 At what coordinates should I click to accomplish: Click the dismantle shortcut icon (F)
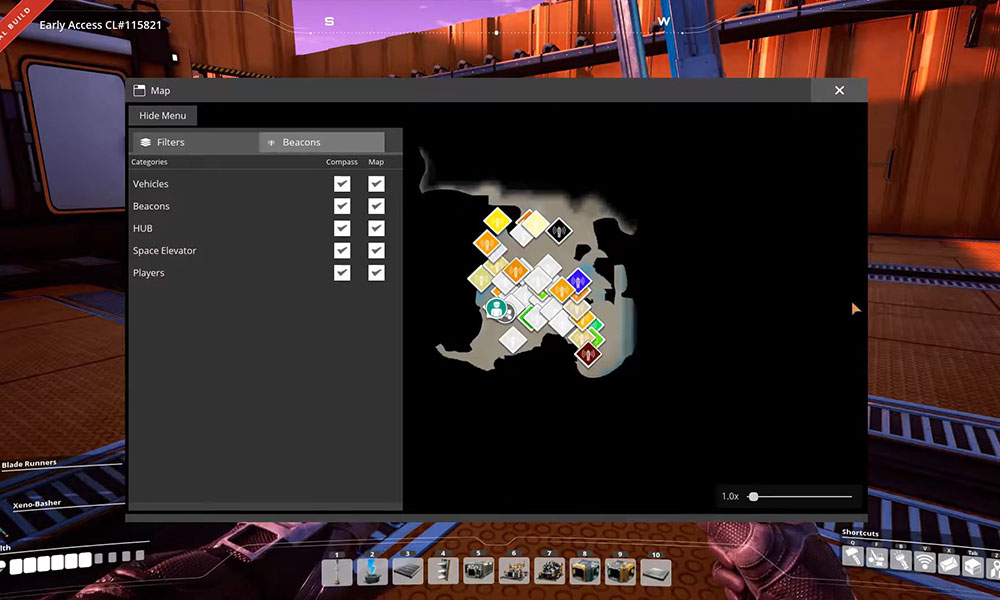tap(878, 559)
